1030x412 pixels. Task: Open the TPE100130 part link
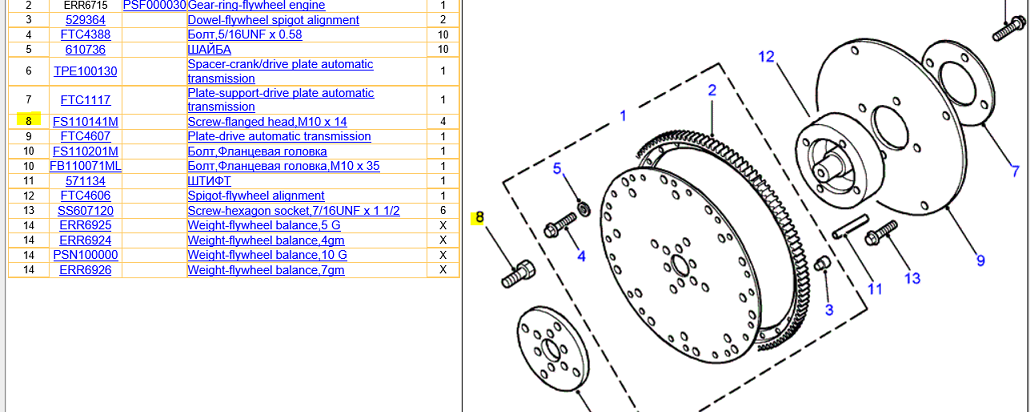click(85, 71)
